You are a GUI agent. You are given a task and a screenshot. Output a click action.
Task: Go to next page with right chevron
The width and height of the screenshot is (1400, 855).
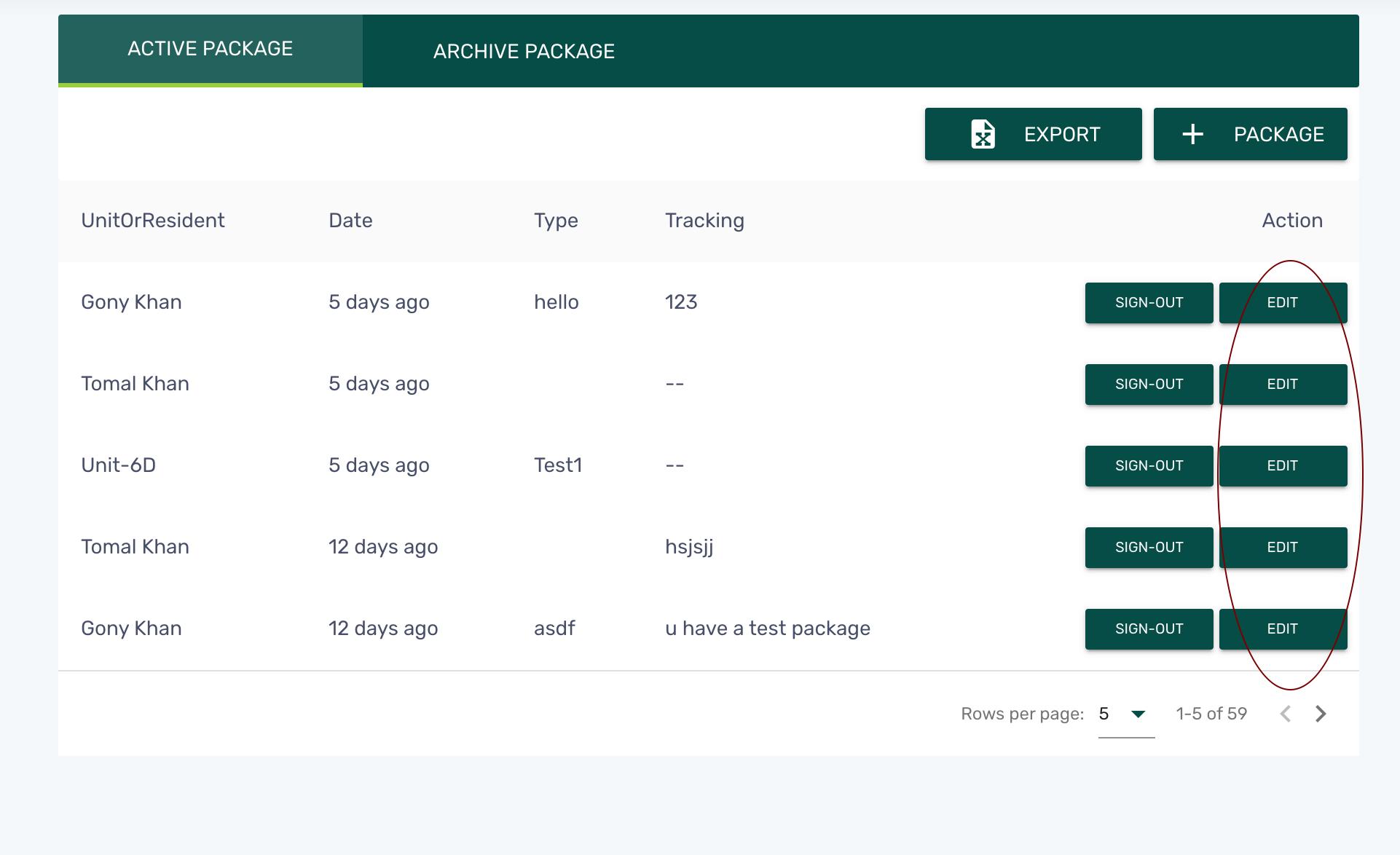tap(1321, 714)
